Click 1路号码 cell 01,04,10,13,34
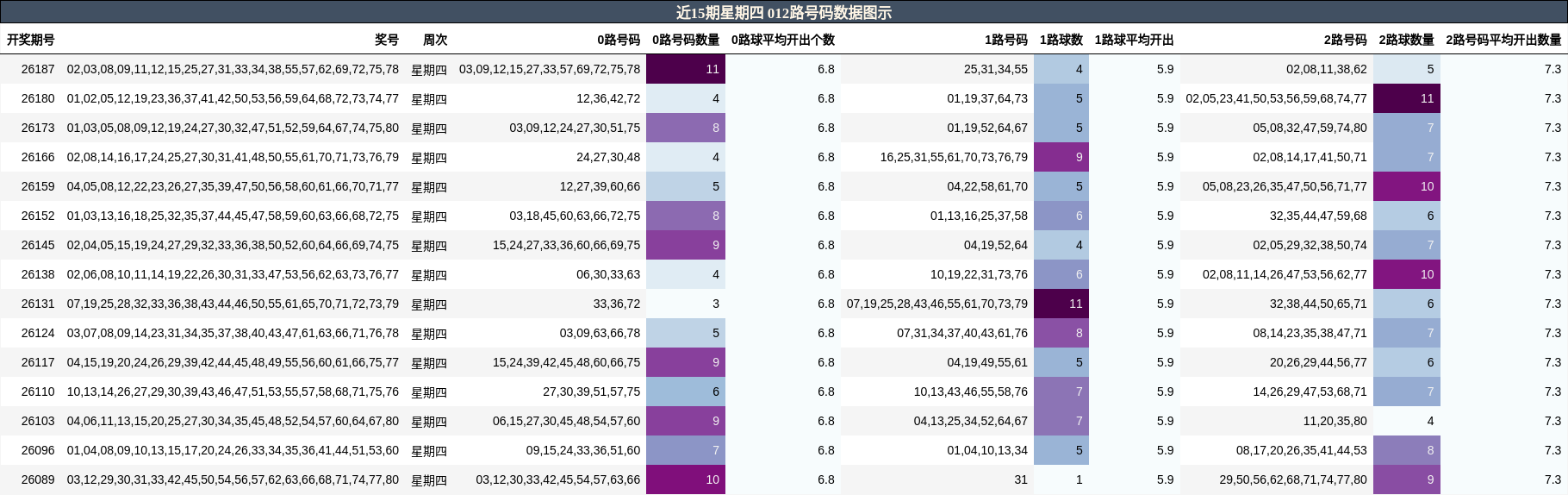This screenshot has width=1568, height=495. [x=987, y=450]
